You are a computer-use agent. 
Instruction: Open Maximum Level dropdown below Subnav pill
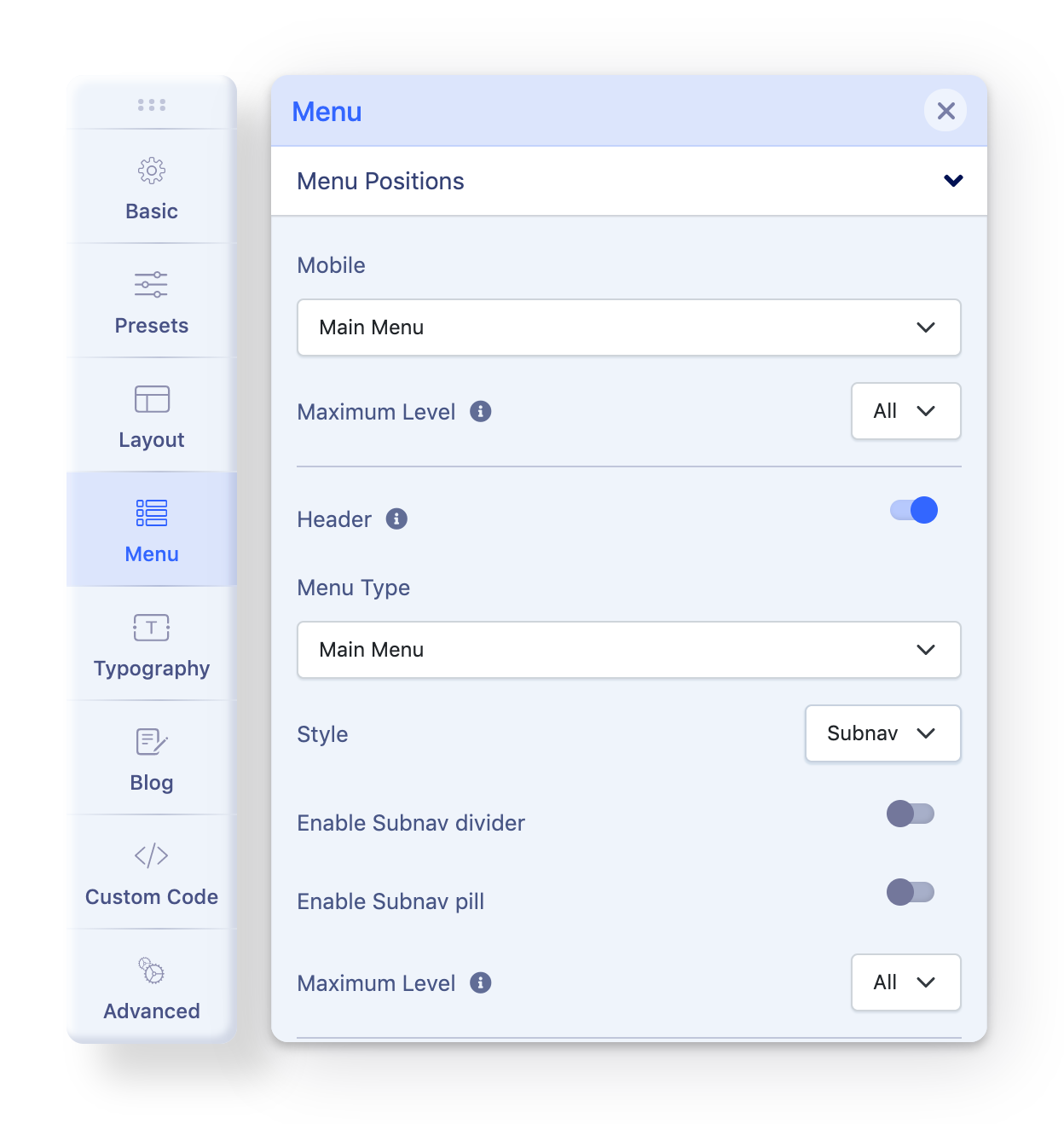(x=906, y=982)
